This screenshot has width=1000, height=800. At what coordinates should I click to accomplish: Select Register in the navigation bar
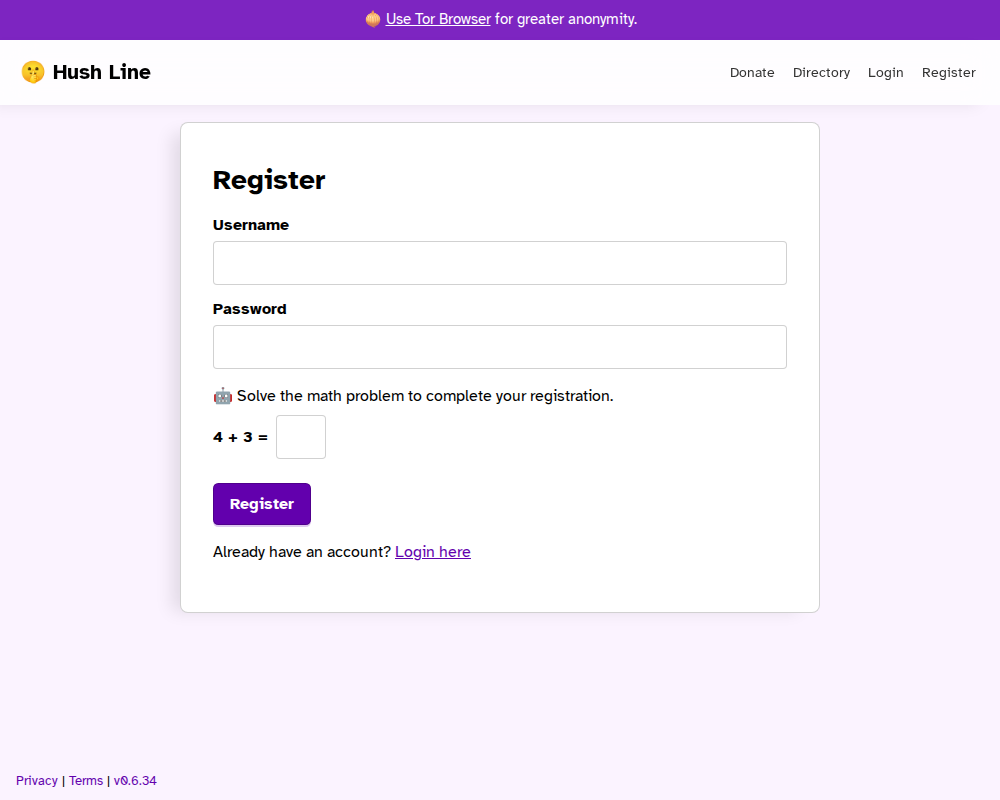948,72
